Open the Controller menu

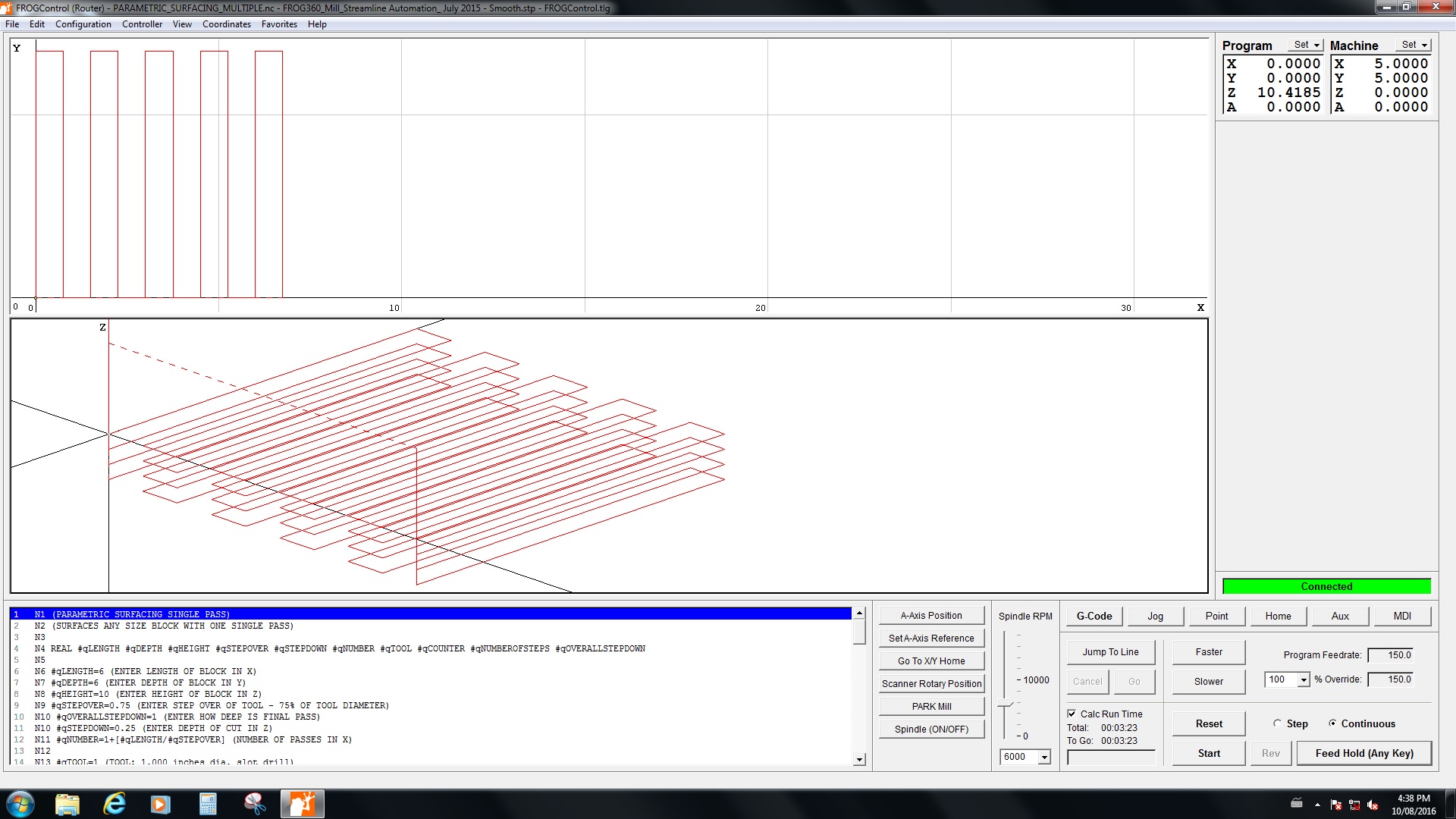[x=142, y=24]
